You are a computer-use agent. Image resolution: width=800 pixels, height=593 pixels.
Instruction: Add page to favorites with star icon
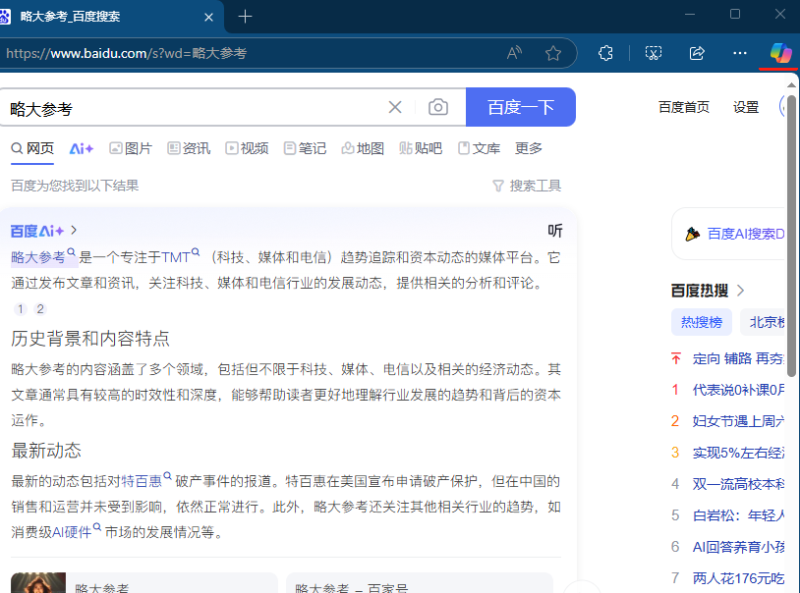coord(553,53)
